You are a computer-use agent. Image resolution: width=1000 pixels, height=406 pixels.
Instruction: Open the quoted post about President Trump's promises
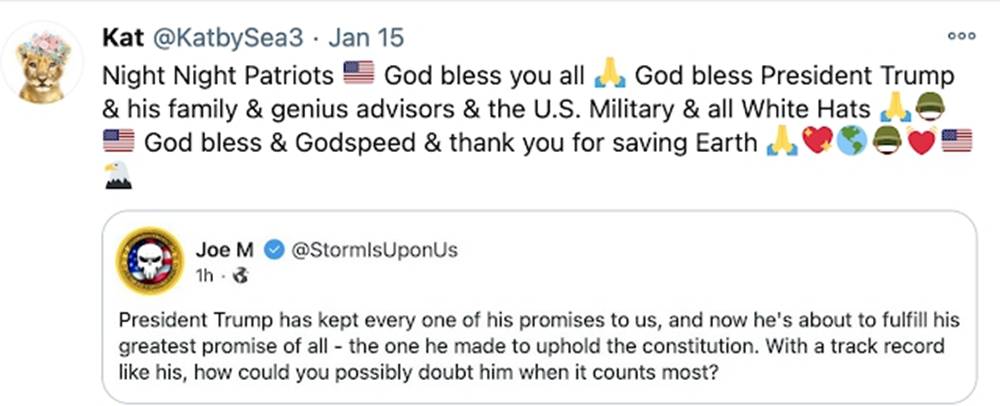500,346
